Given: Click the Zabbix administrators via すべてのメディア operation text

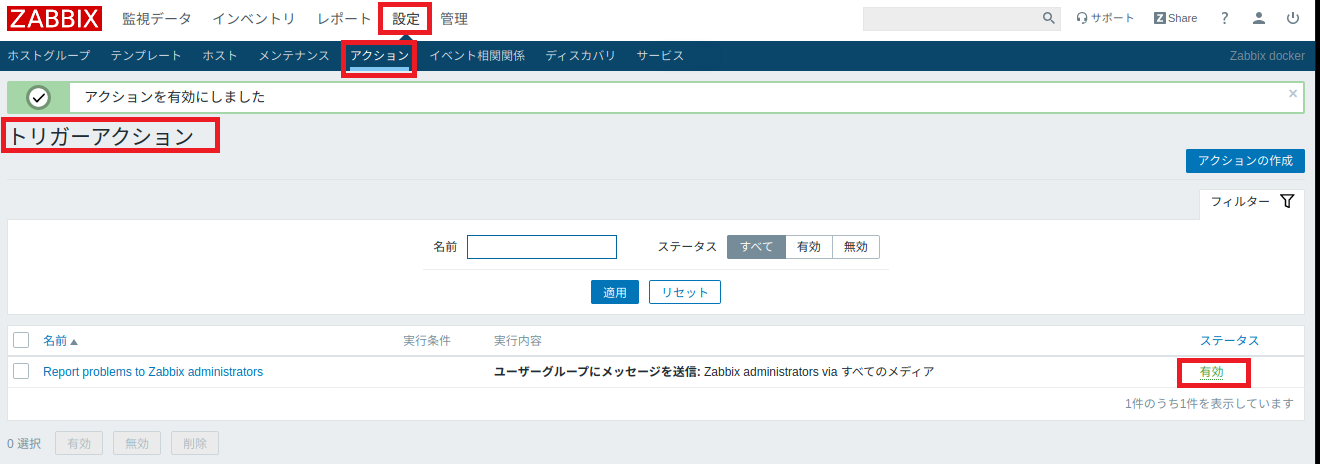Looking at the screenshot, I should click(x=819, y=372).
